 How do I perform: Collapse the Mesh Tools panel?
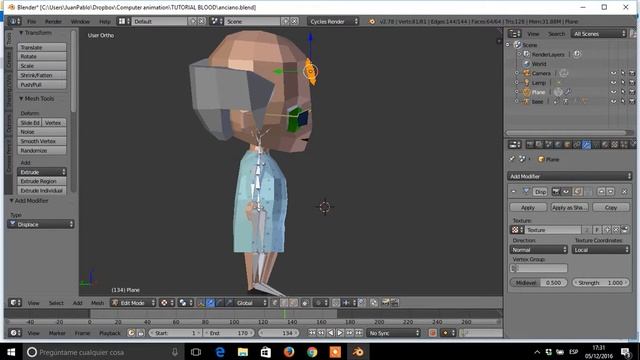(21, 99)
